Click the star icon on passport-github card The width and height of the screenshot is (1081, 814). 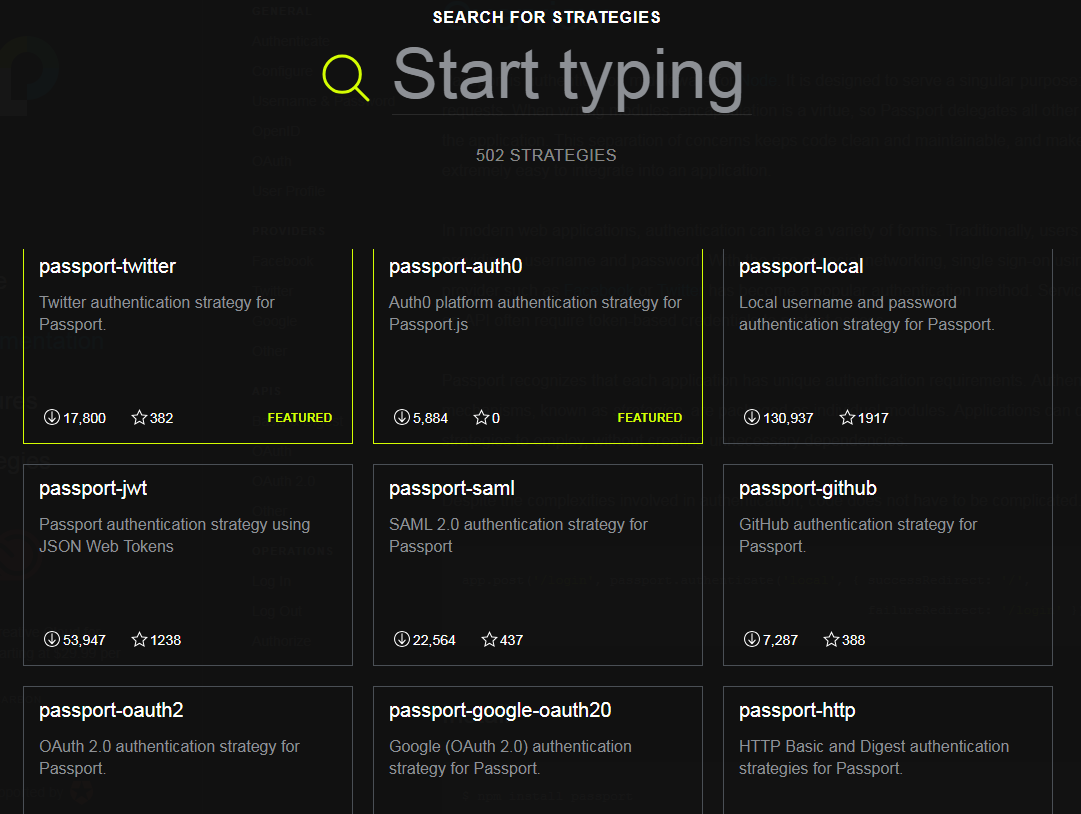(831, 639)
